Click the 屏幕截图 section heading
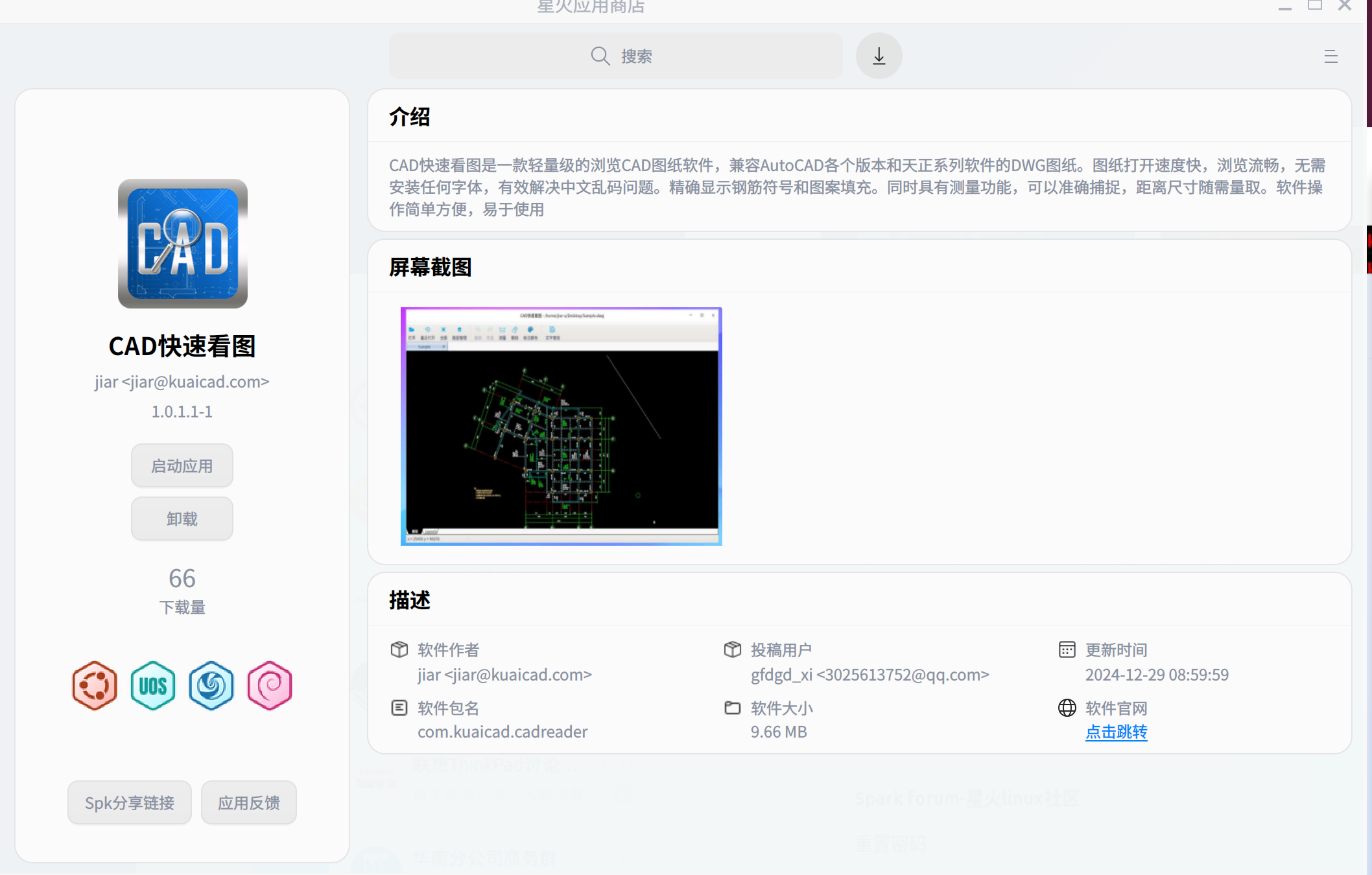This screenshot has width=1372, height=875. 431,267
